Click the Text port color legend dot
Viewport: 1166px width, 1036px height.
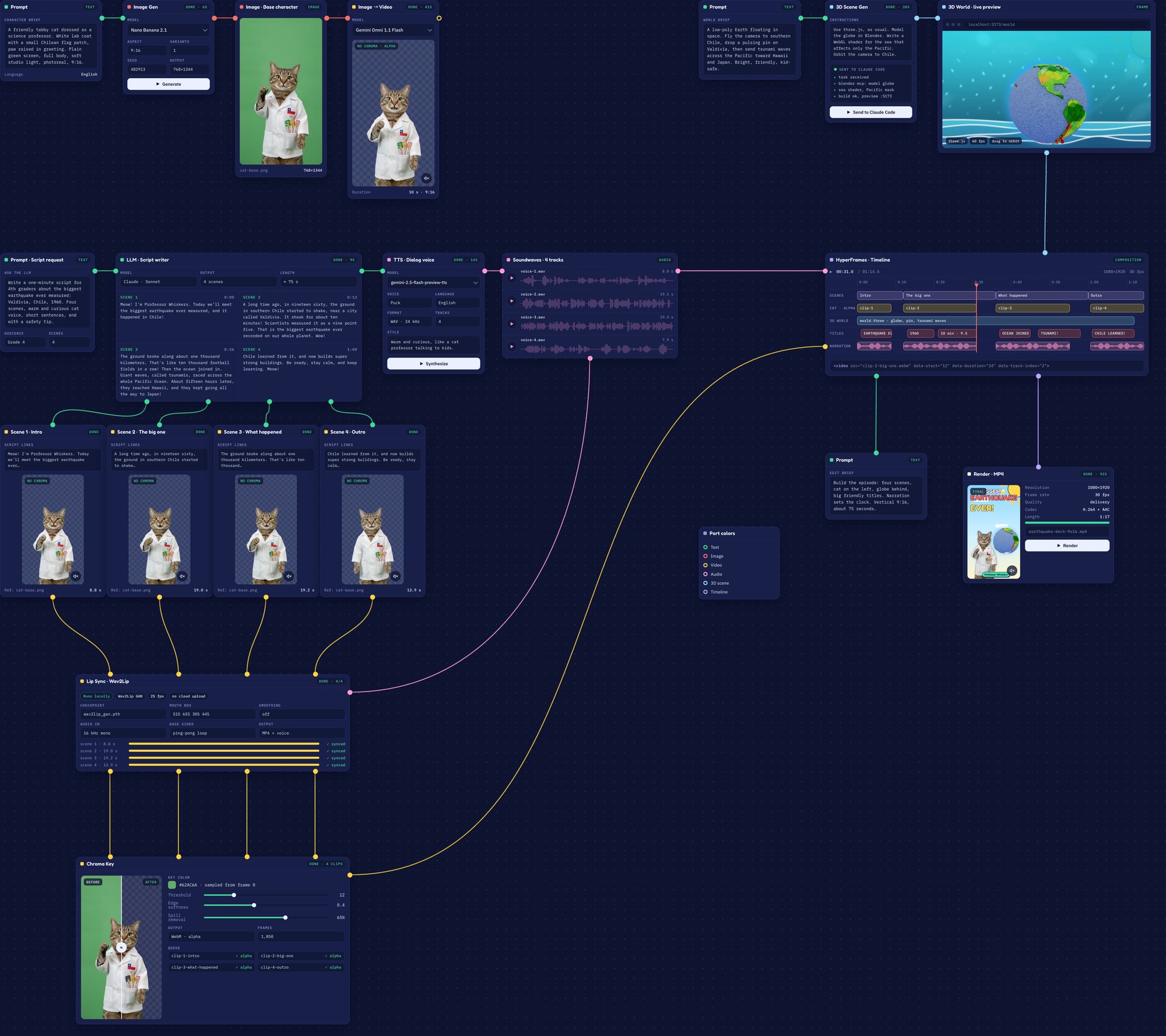coord(705,547)
